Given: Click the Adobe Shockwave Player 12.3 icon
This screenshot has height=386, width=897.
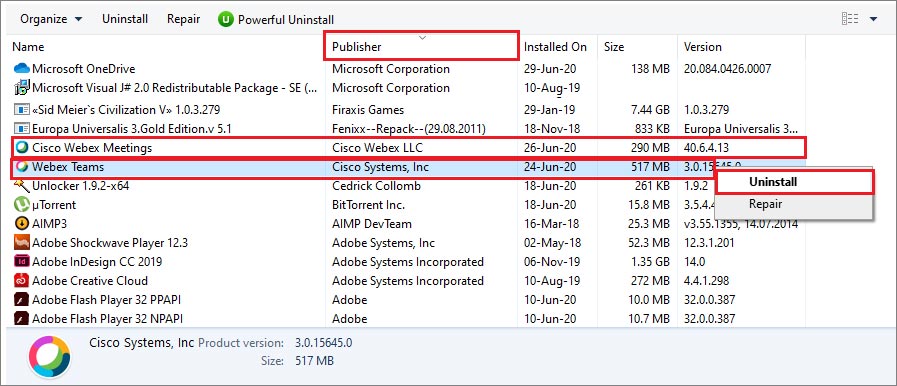Looking at the screenshot, I should 22,242.
